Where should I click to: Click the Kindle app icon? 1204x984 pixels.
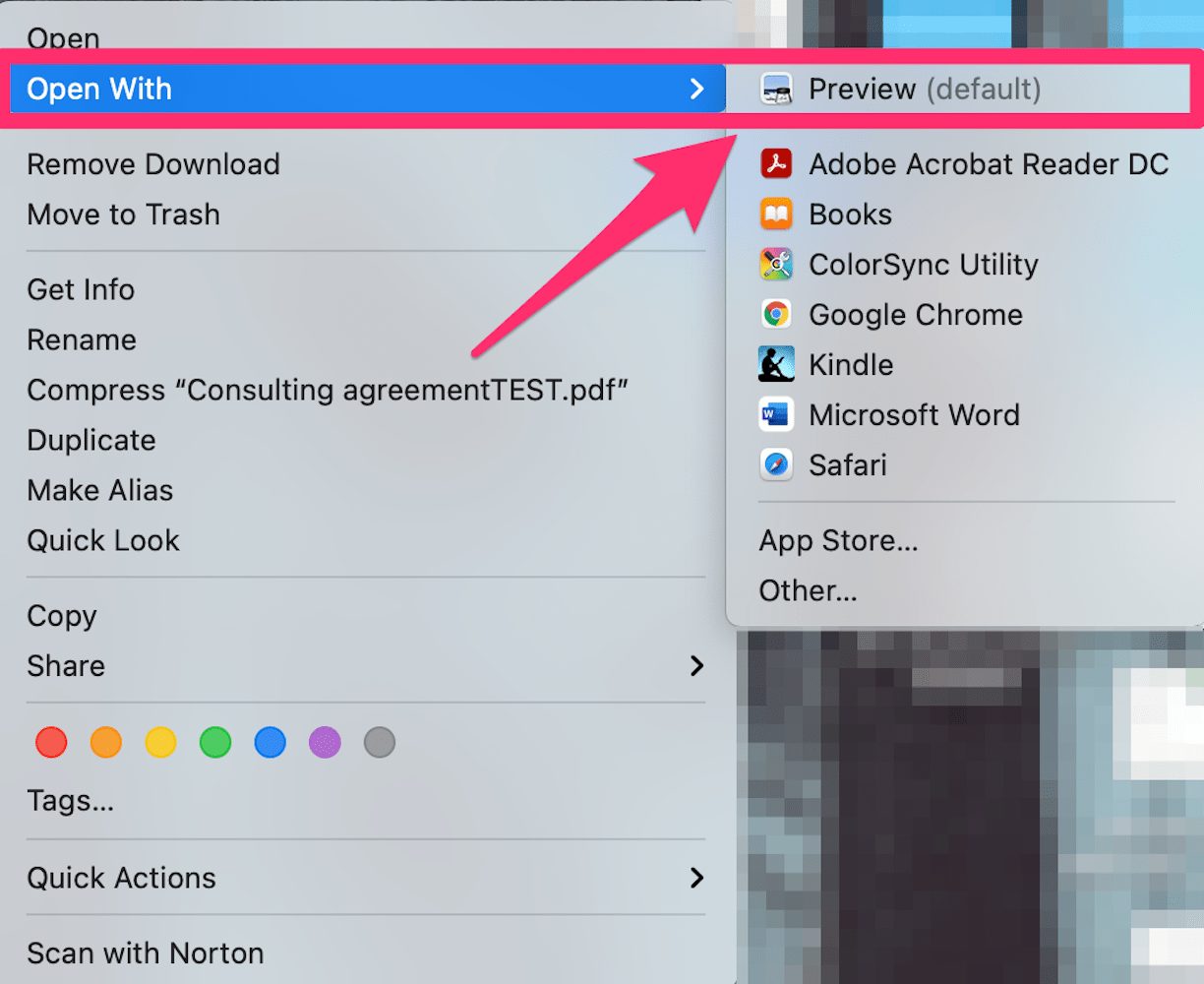[x=777, y=365]
